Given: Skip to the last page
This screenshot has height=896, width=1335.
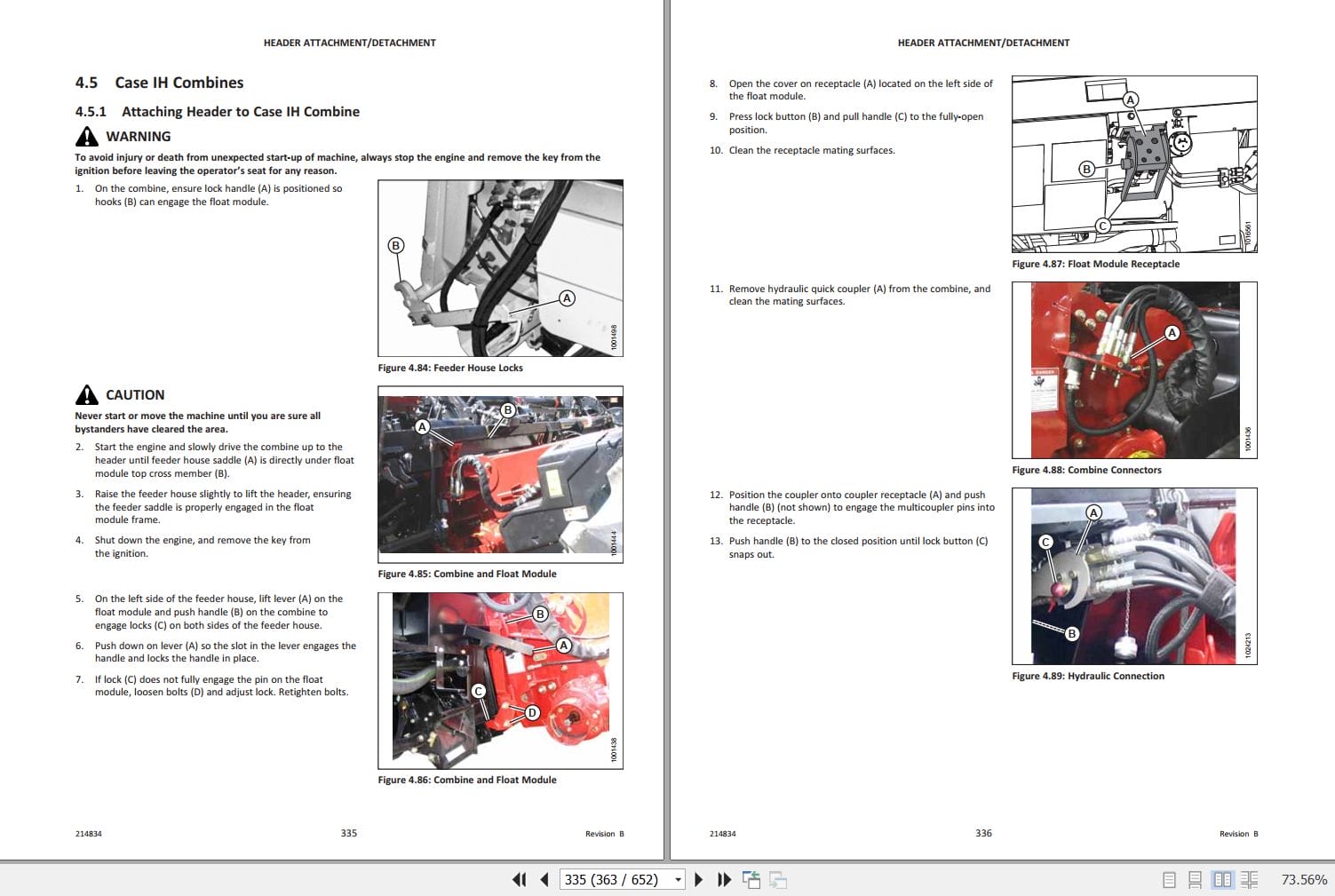Looking at the screenshot, I should click(x=725, y=879).
